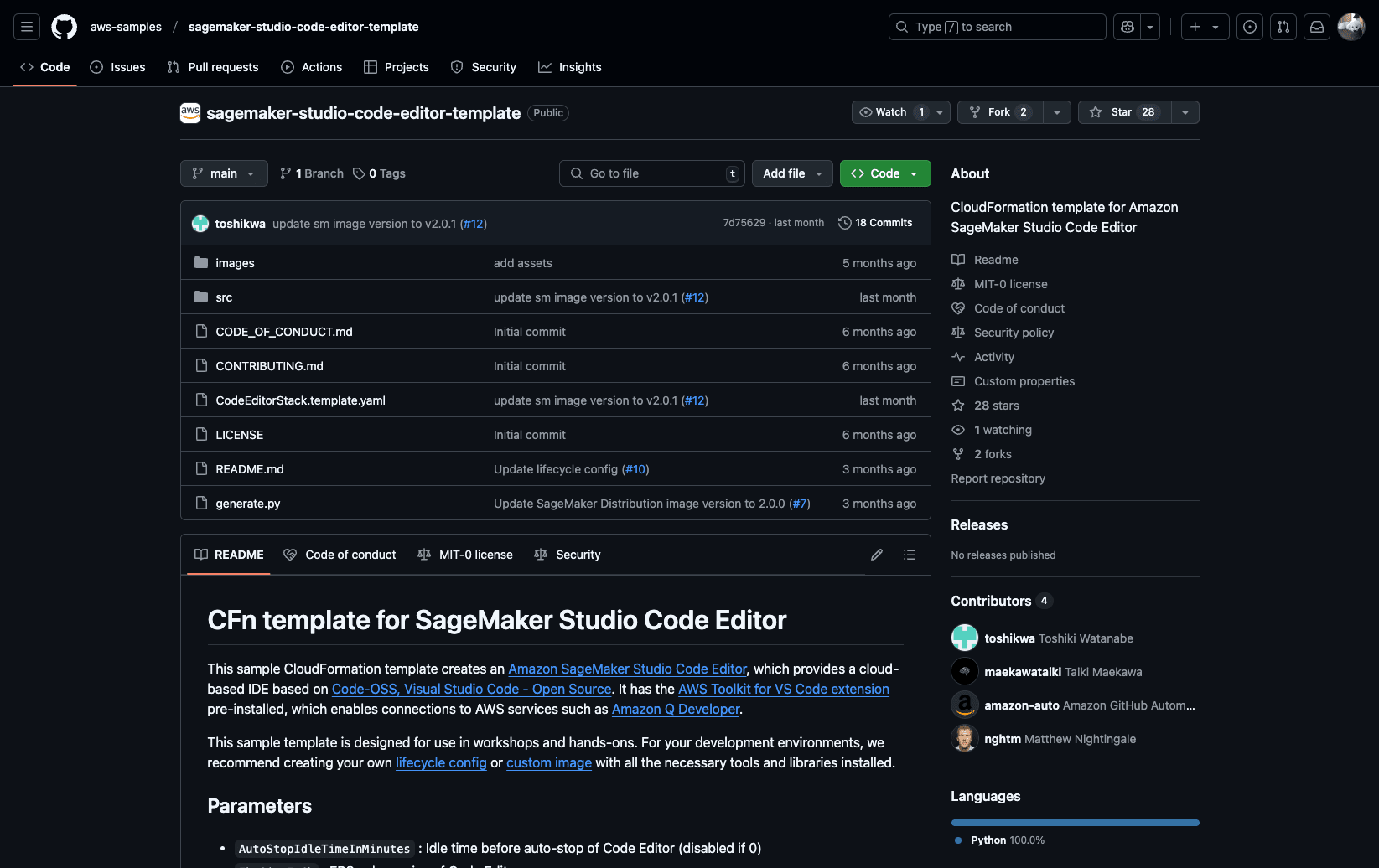
Task: Open commit hash 7d75629
Action: [744, 223]
